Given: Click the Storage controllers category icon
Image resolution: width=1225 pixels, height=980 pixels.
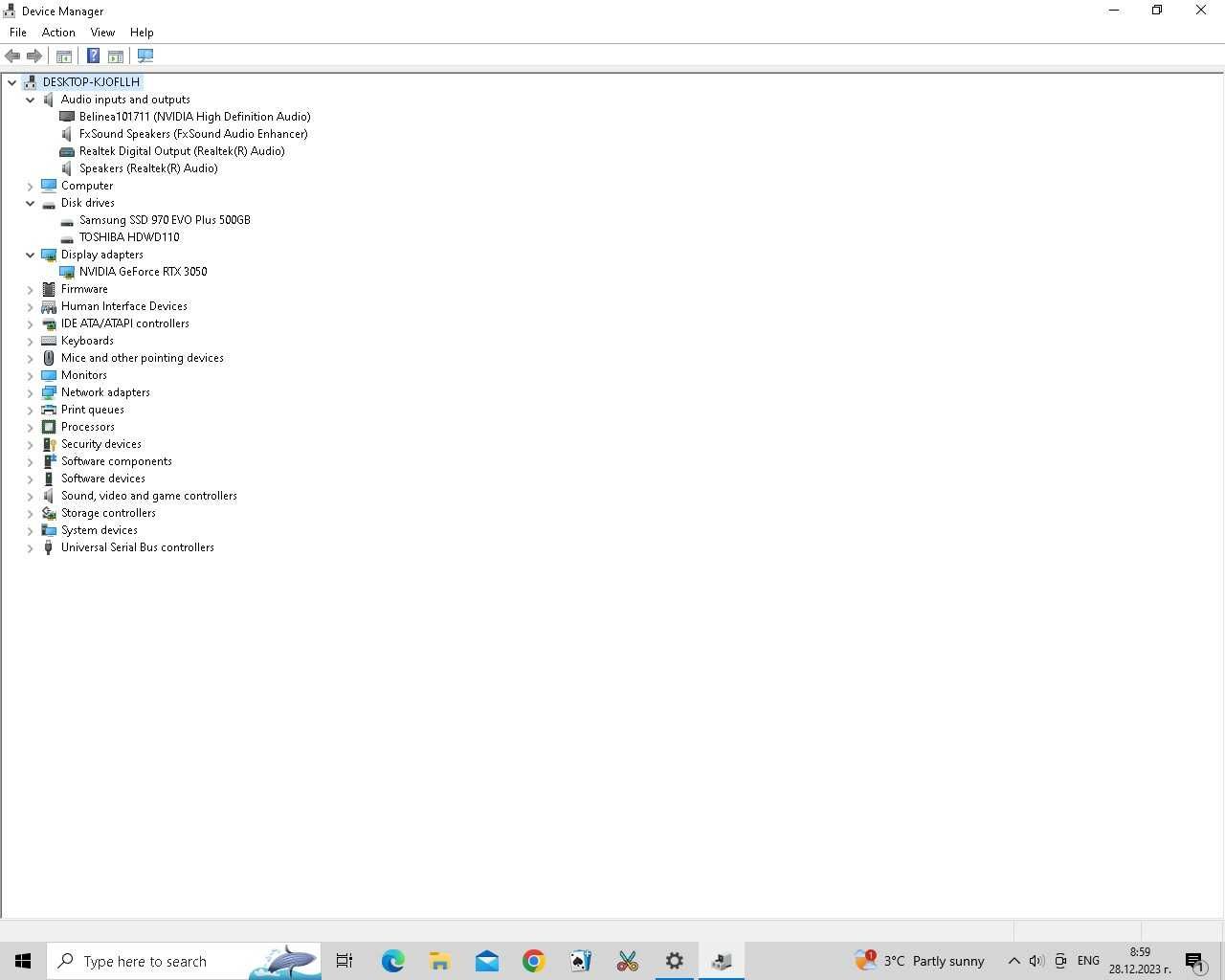Looking at the screenshot, I should coord(49,513).
